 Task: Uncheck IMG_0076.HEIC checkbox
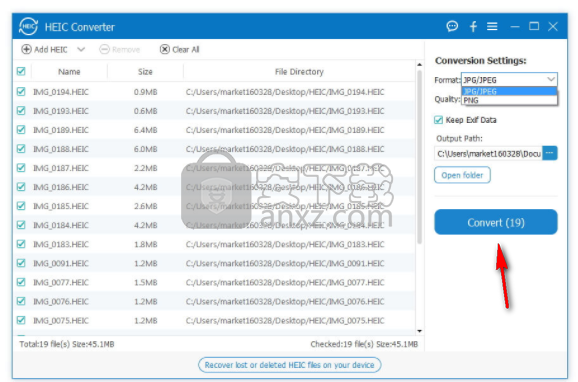point(21,301)
